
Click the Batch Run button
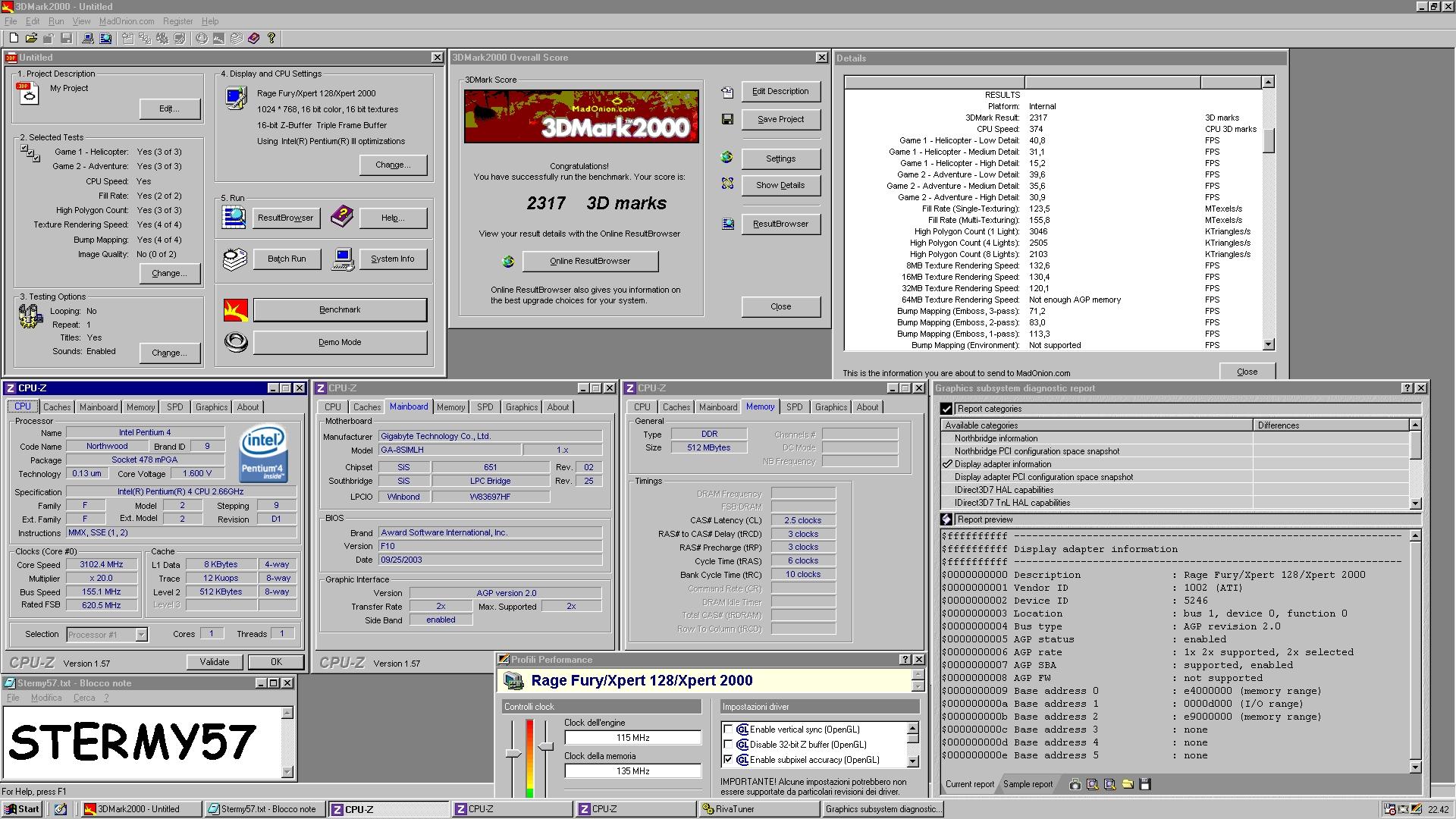click(x=287, y=259)
